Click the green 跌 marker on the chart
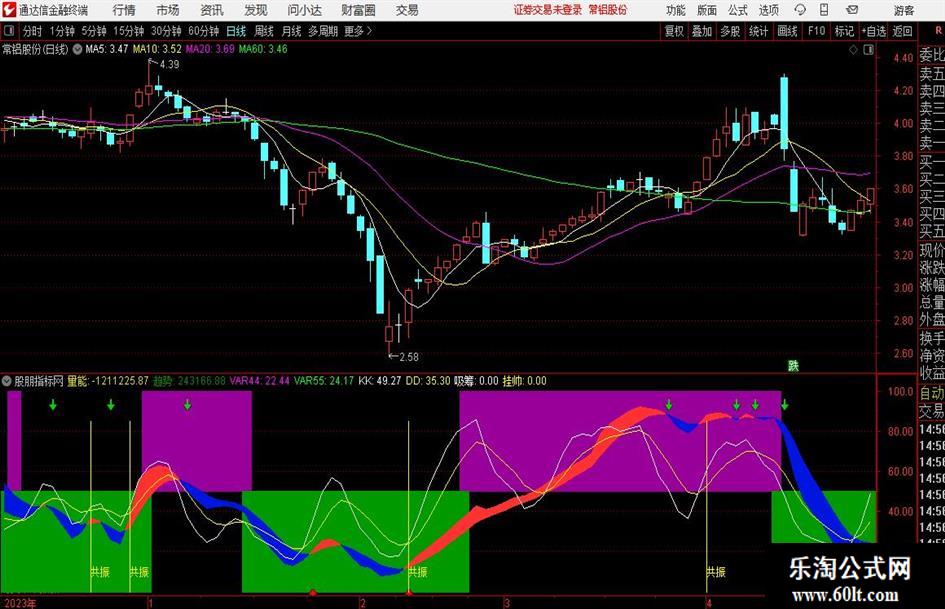This screenshot has width=945, height=609. [793, 365]
